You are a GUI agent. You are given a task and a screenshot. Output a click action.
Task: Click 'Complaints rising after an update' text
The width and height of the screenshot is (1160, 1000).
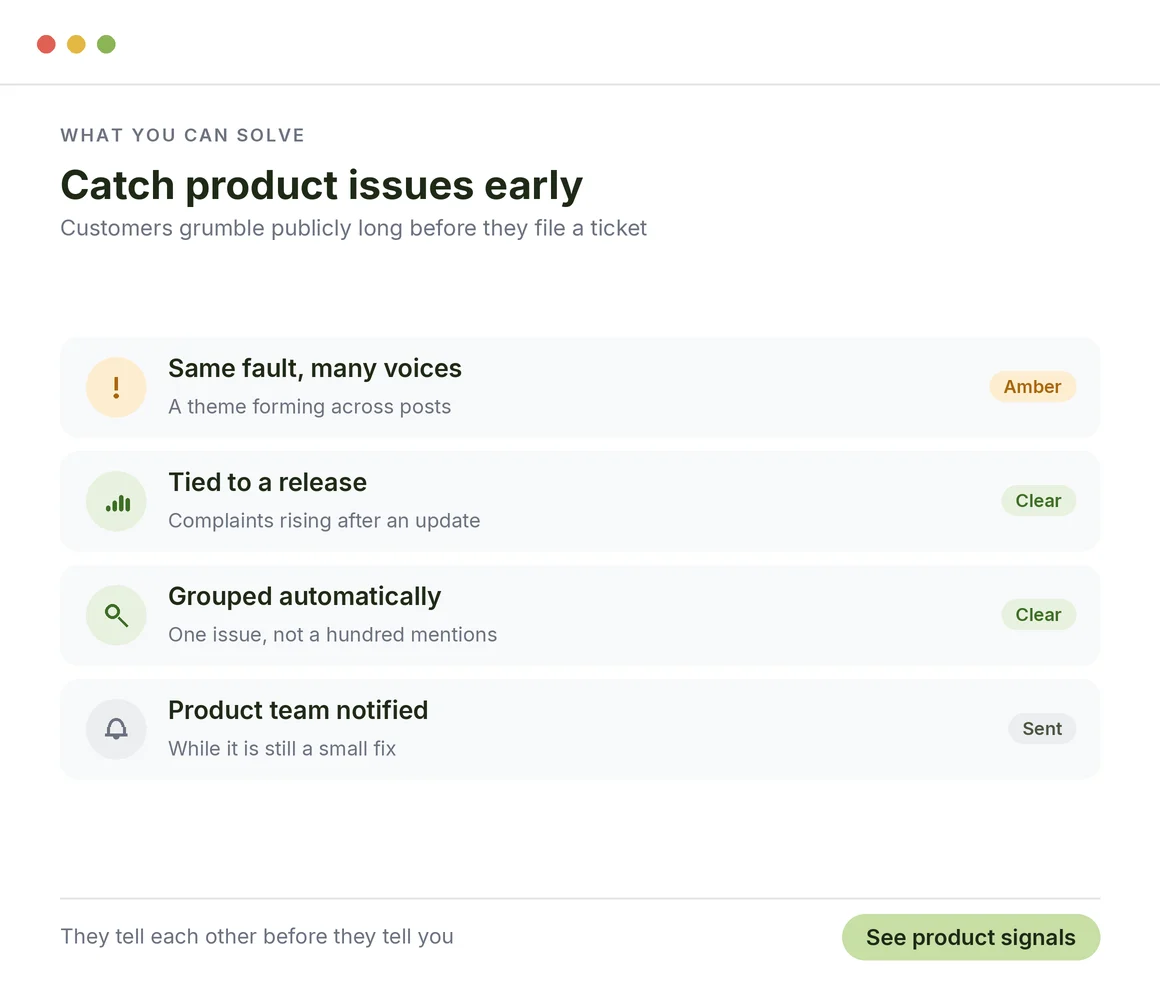point(324,521)
